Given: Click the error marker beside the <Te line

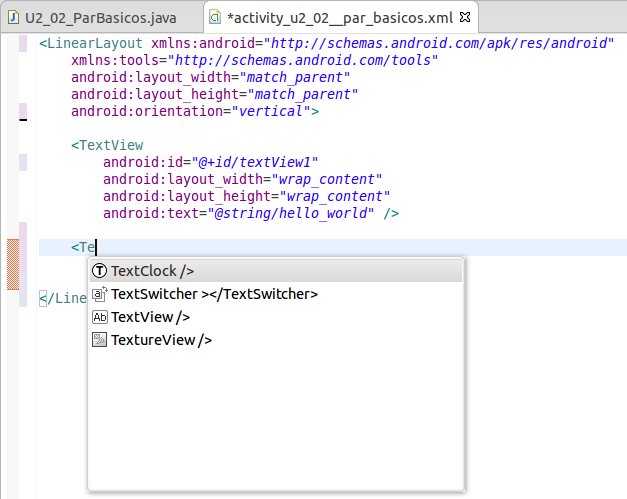Looking at the screenshot, I should tap(13, 264).
